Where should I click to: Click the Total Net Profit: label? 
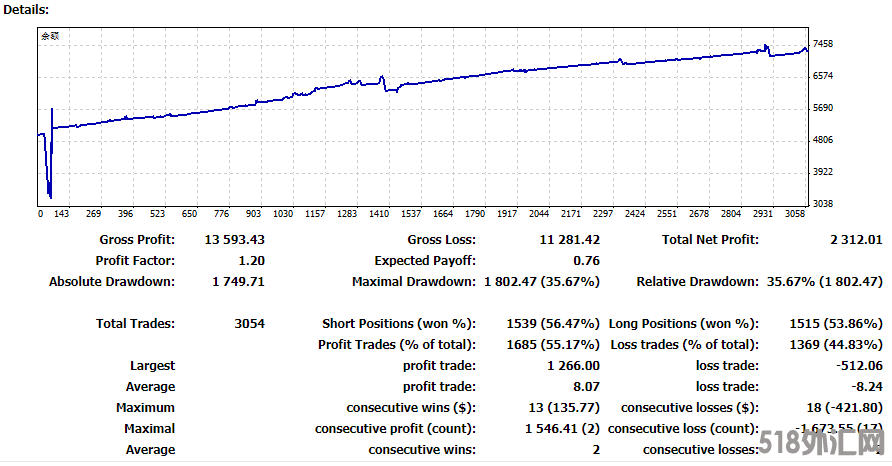[x=710, y=240]
